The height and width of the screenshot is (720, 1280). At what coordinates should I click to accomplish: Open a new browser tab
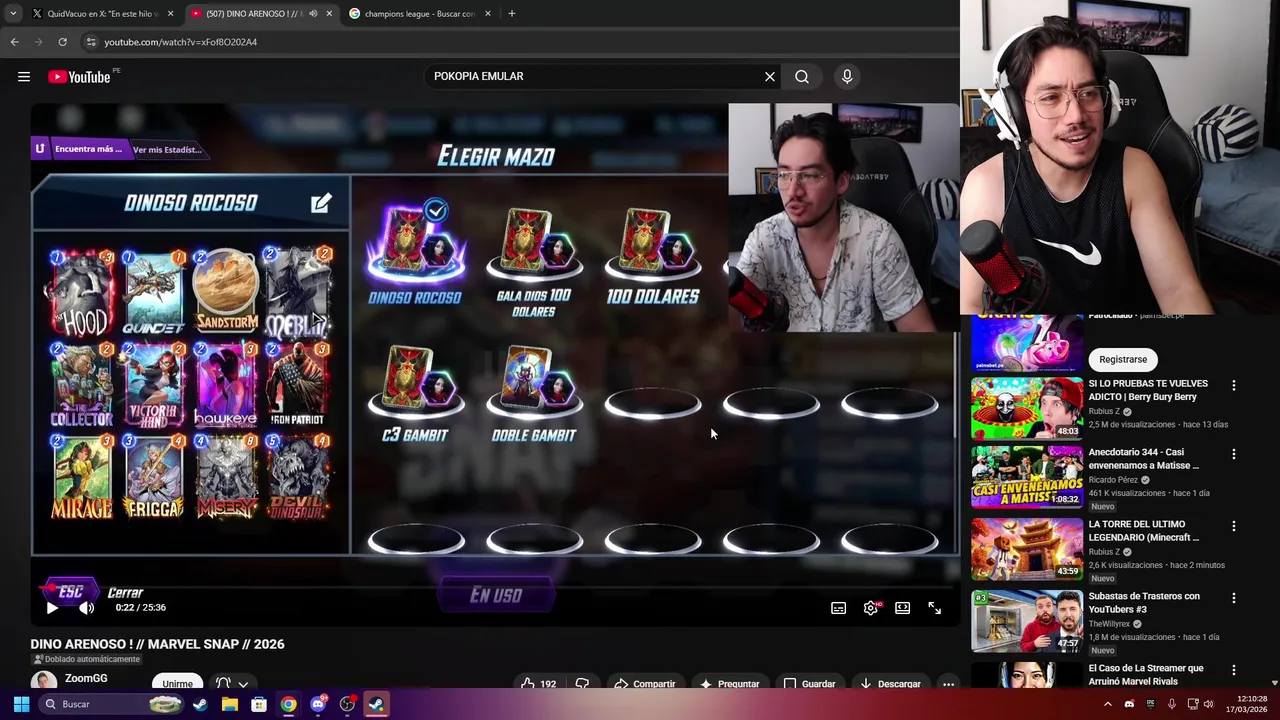click(512, 14)
